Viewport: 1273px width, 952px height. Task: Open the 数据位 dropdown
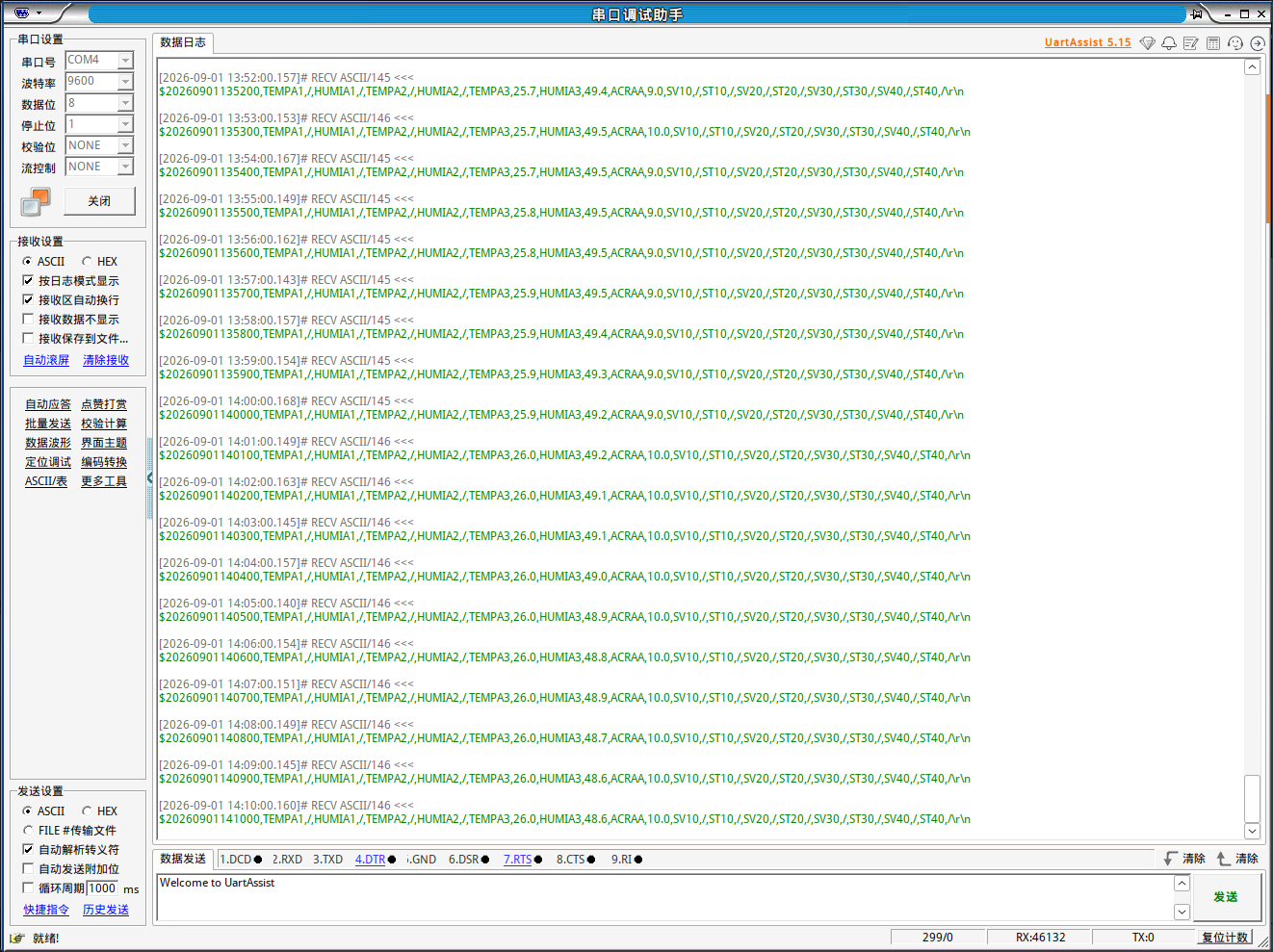(x=125, y=103)
